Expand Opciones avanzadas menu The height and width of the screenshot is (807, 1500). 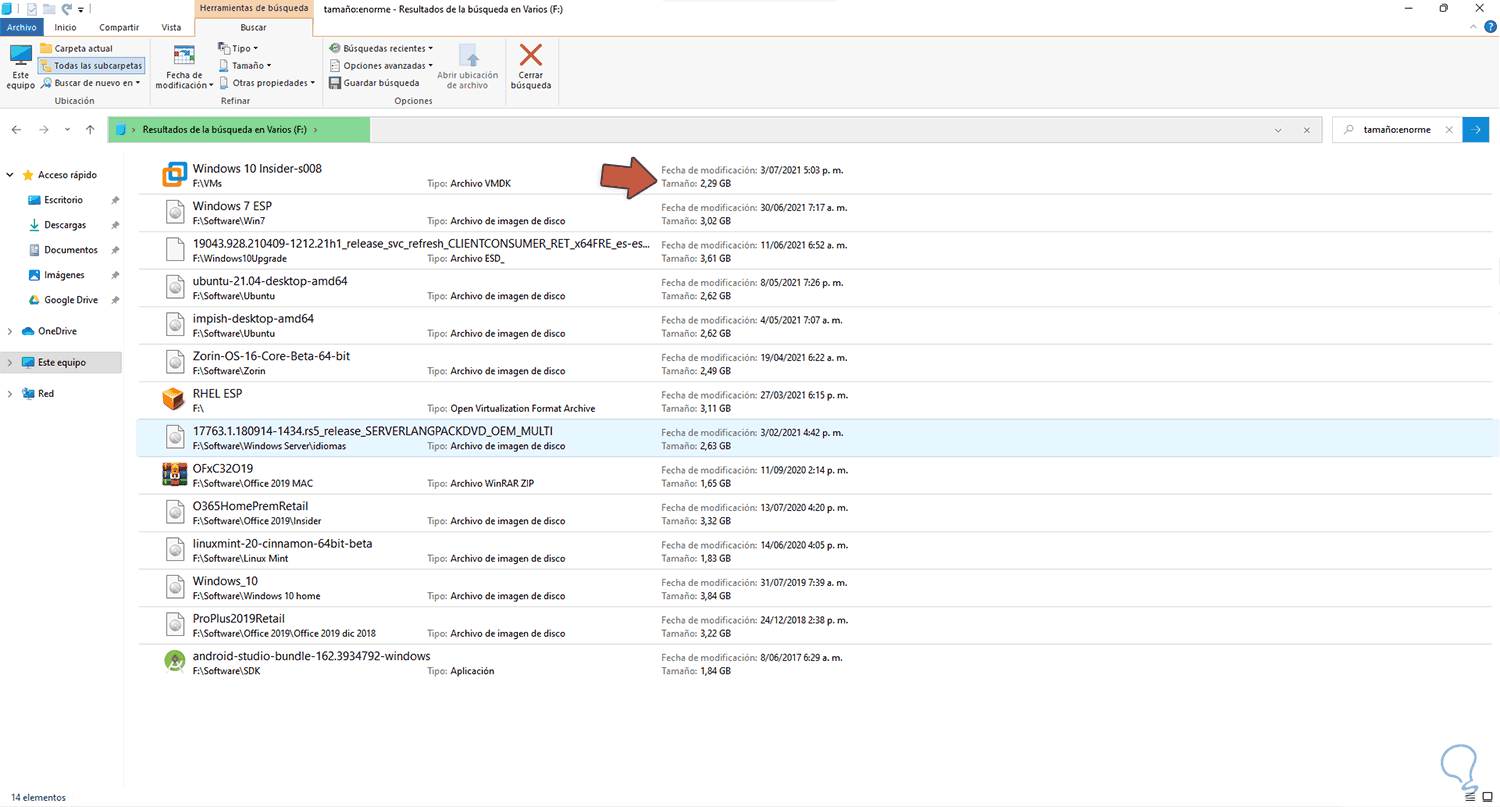380,65
